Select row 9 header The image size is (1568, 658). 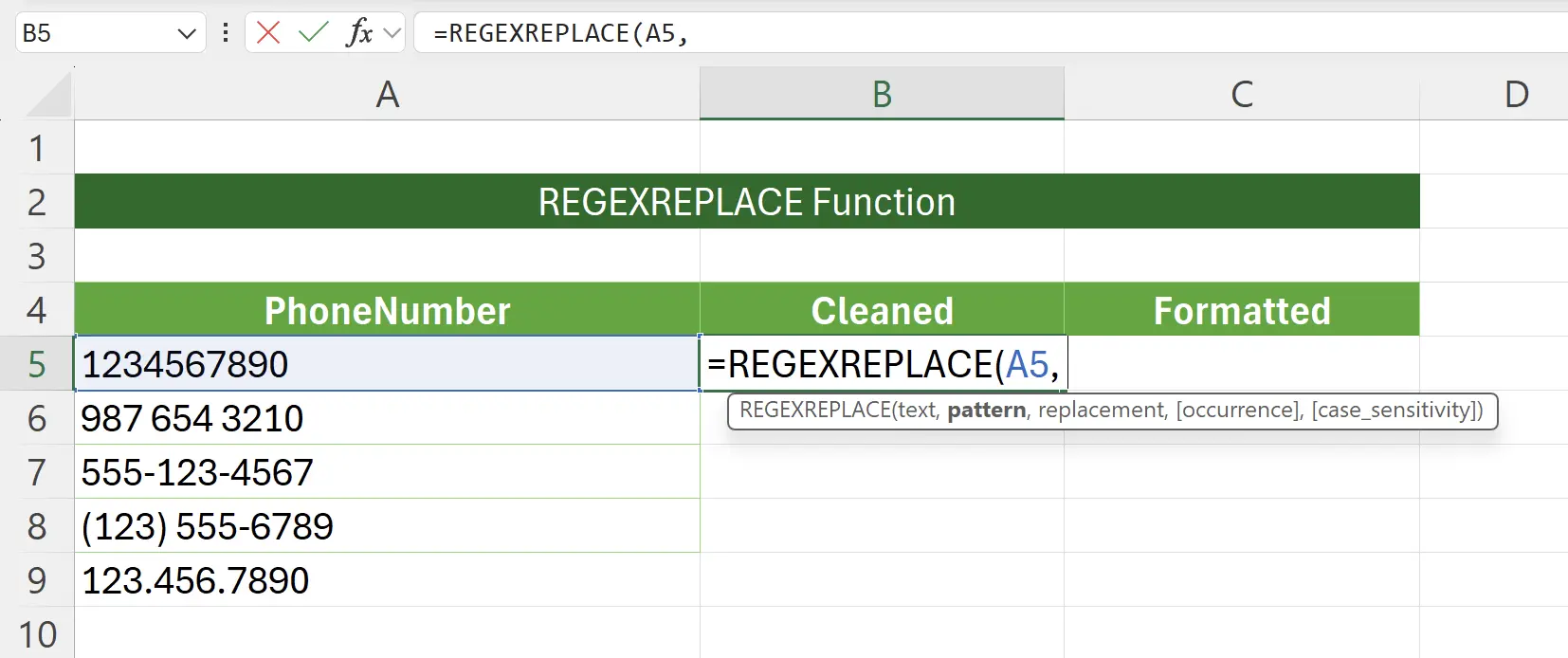[x=37, y=579]
